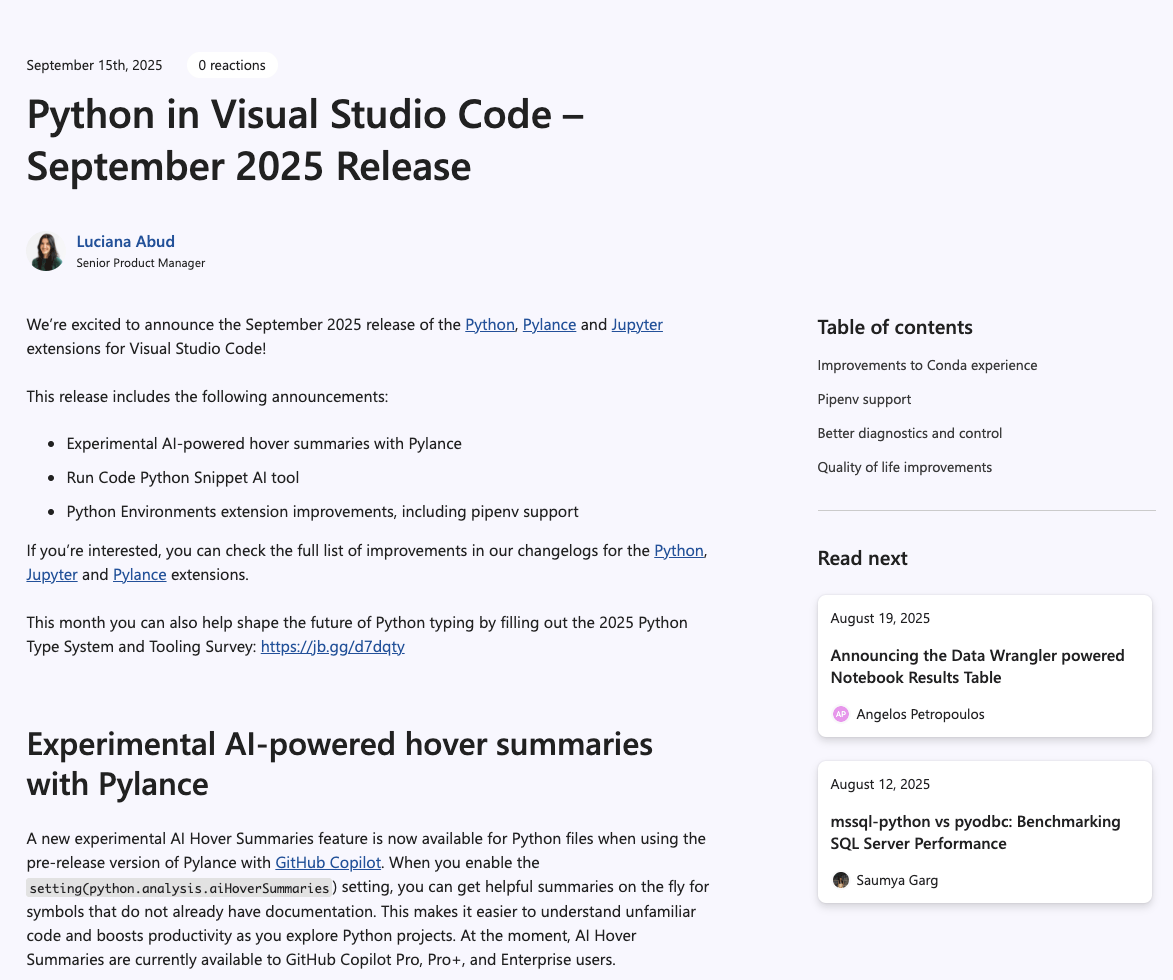This screenshot has height=980, width=1173.
Task: Click Luciana Abud's profile avatar
Action: pos(46,250)
